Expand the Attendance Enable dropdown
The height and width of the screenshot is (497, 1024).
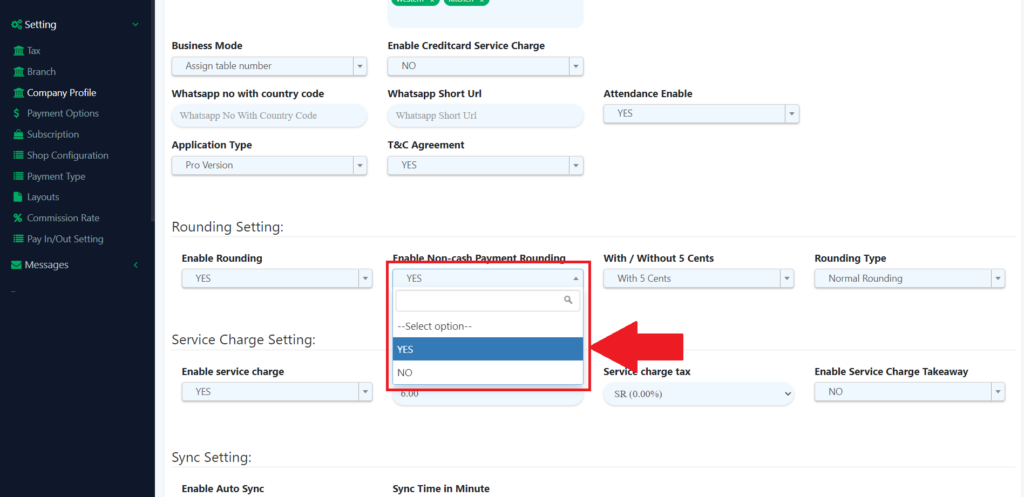click(x=701, y=114)
